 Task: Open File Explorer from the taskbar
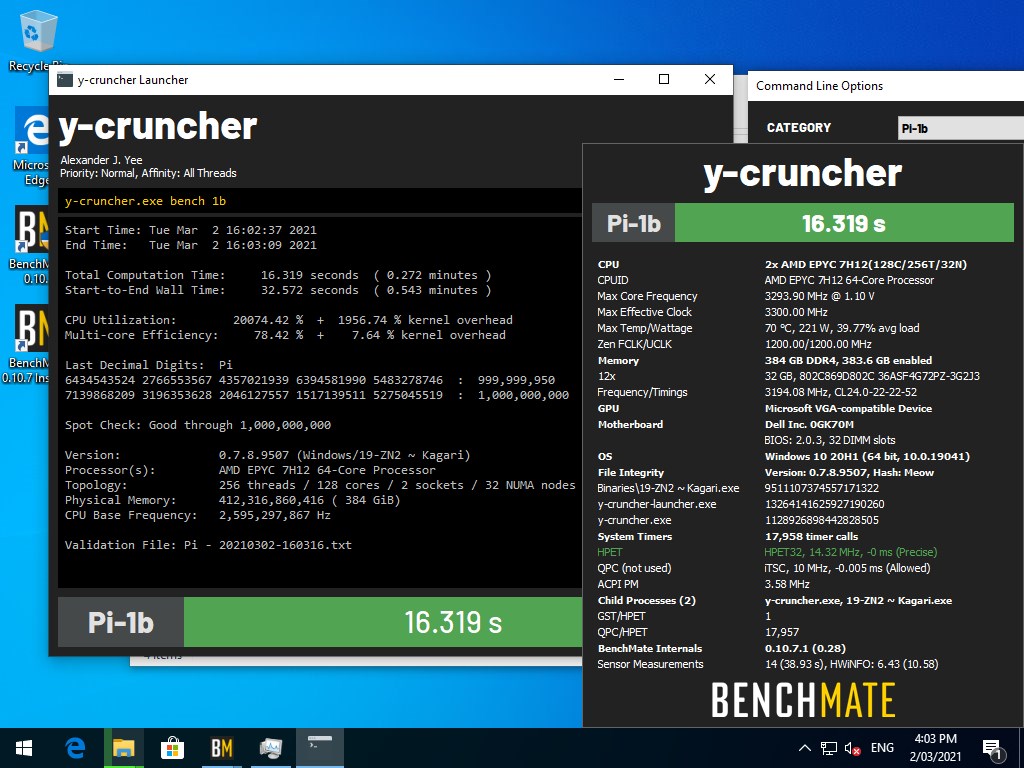tap(123, 748)
